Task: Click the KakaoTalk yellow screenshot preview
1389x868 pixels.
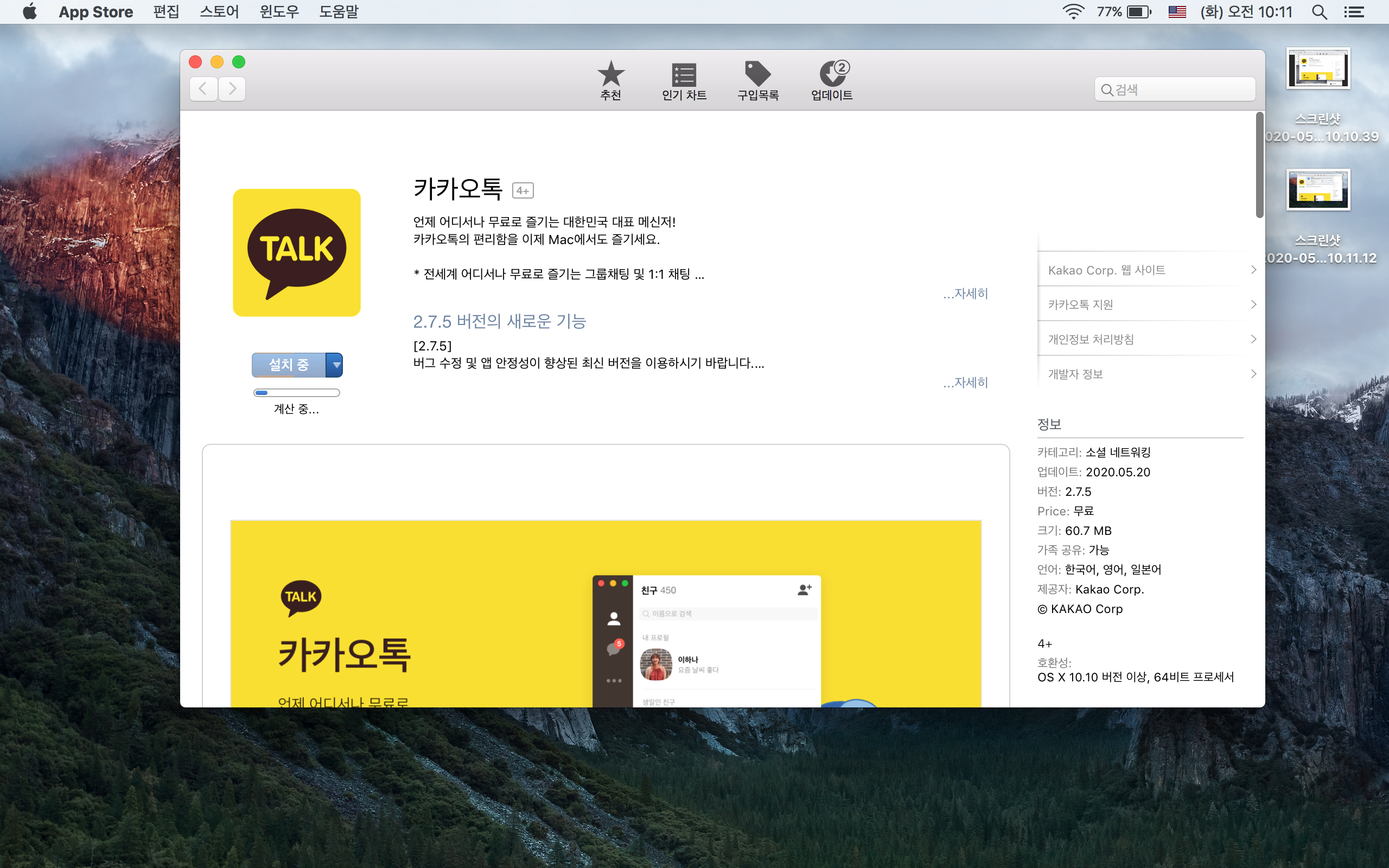Action: click(x=606, y=613)
